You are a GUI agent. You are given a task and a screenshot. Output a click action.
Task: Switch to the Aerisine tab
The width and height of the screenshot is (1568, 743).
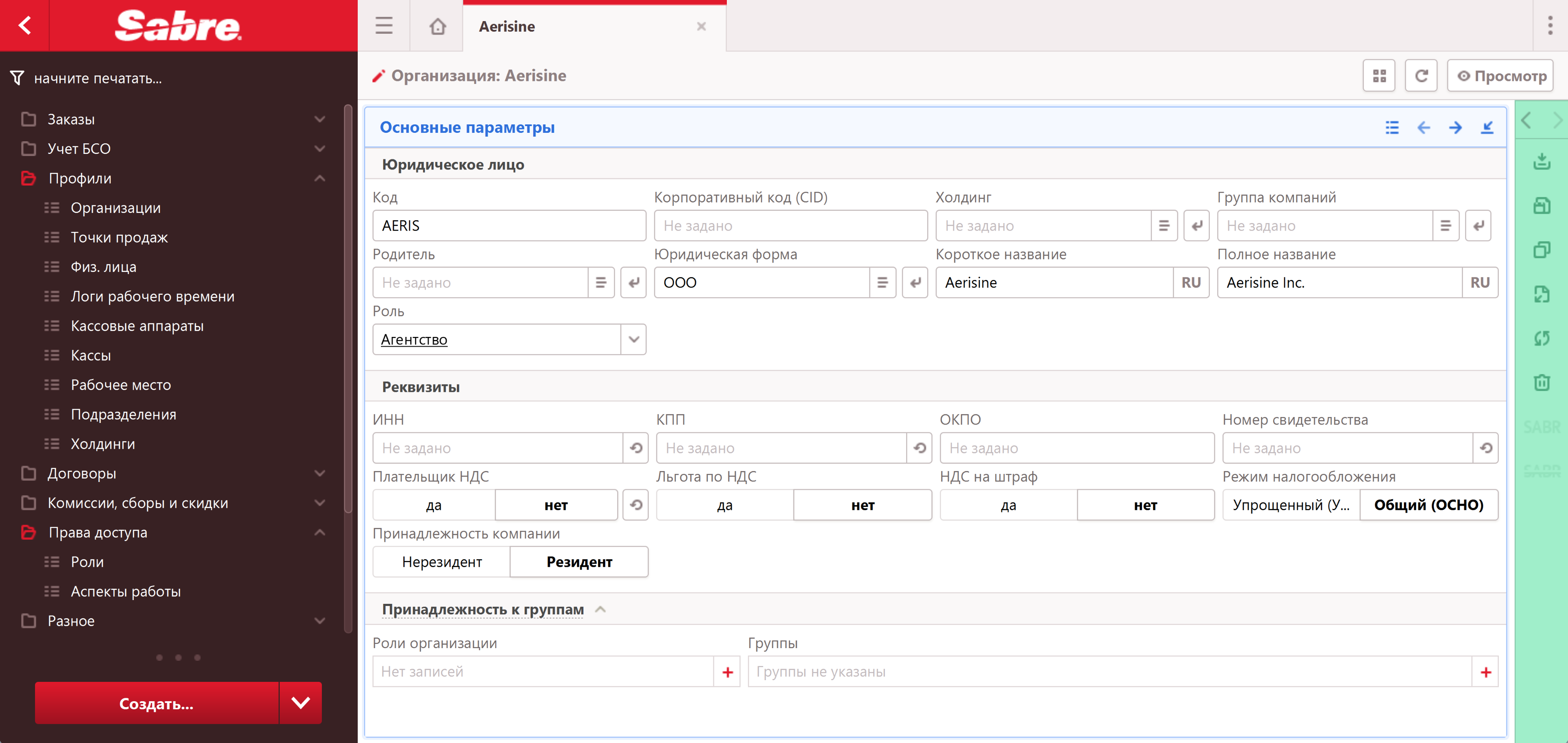[x=507, y=26]
